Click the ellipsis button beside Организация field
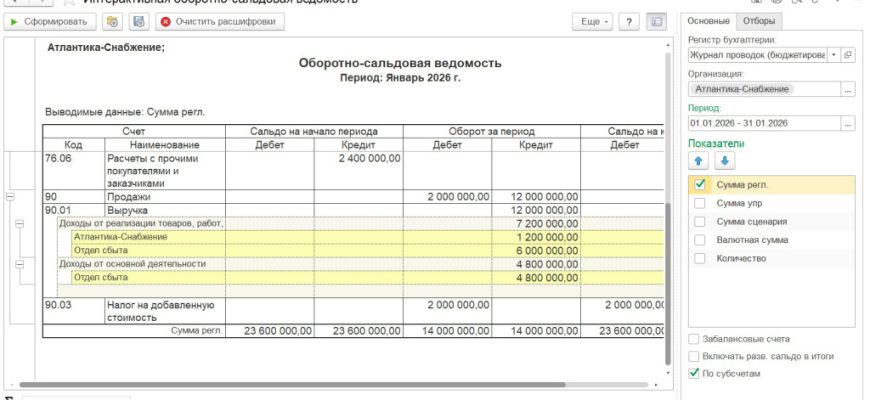 pos(848,89)
